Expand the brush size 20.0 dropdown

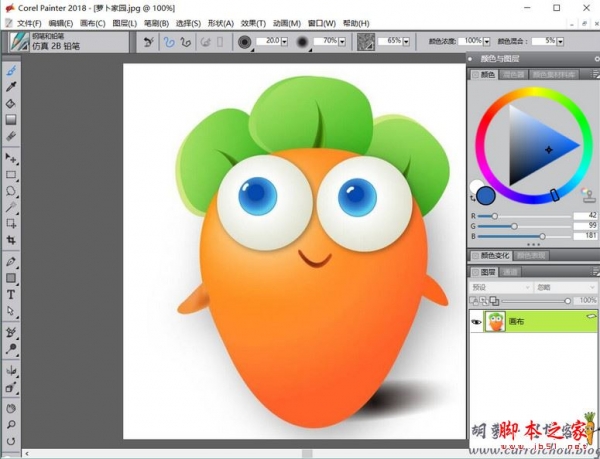tap(287, 42)
